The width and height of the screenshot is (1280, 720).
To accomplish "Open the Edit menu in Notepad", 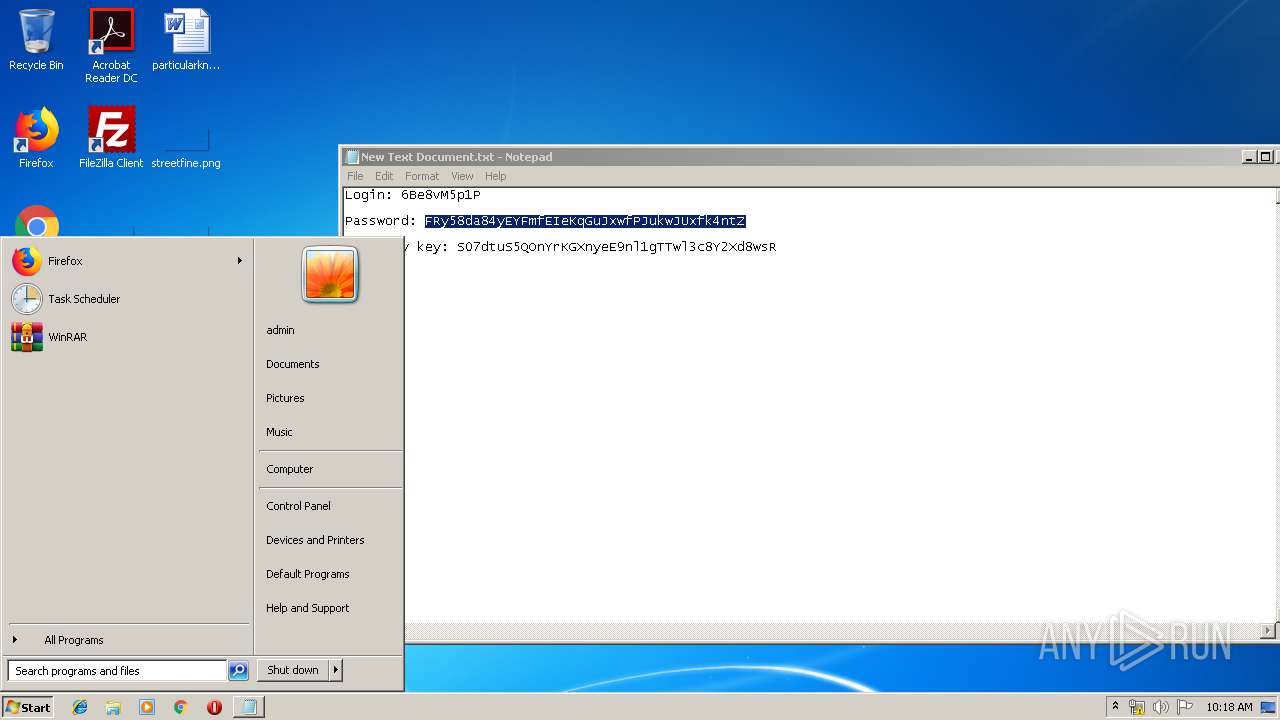I will tap(384, 176).
